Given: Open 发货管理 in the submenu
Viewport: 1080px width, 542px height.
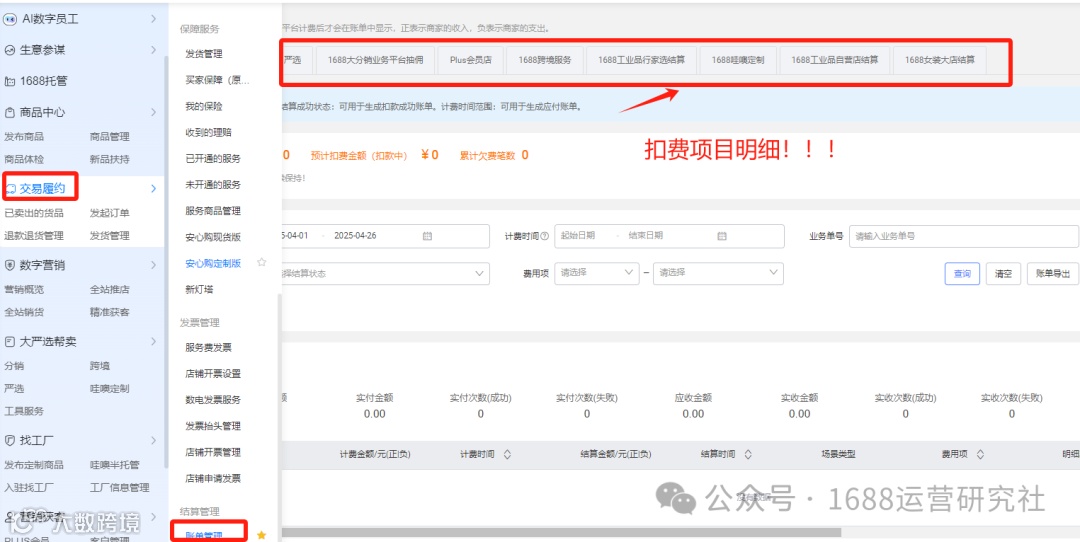Looking at the screenshot, I should coord(204,54).
